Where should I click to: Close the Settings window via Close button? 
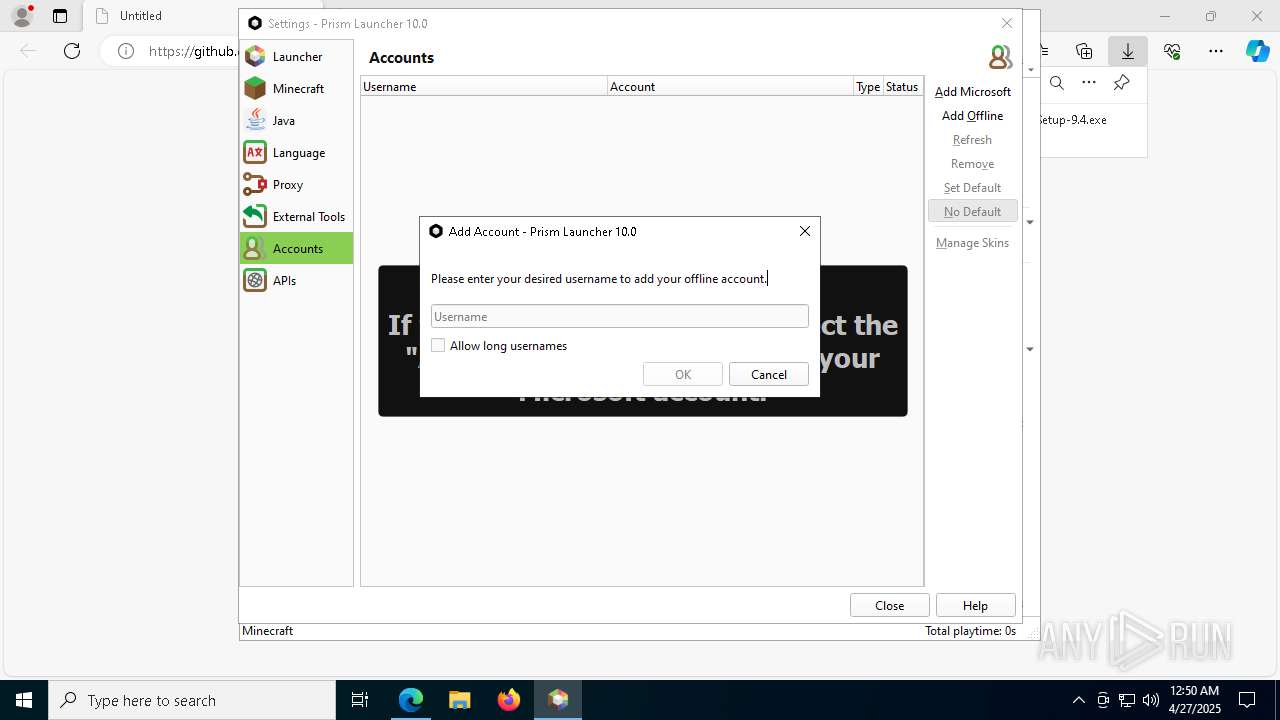[889, 605]
